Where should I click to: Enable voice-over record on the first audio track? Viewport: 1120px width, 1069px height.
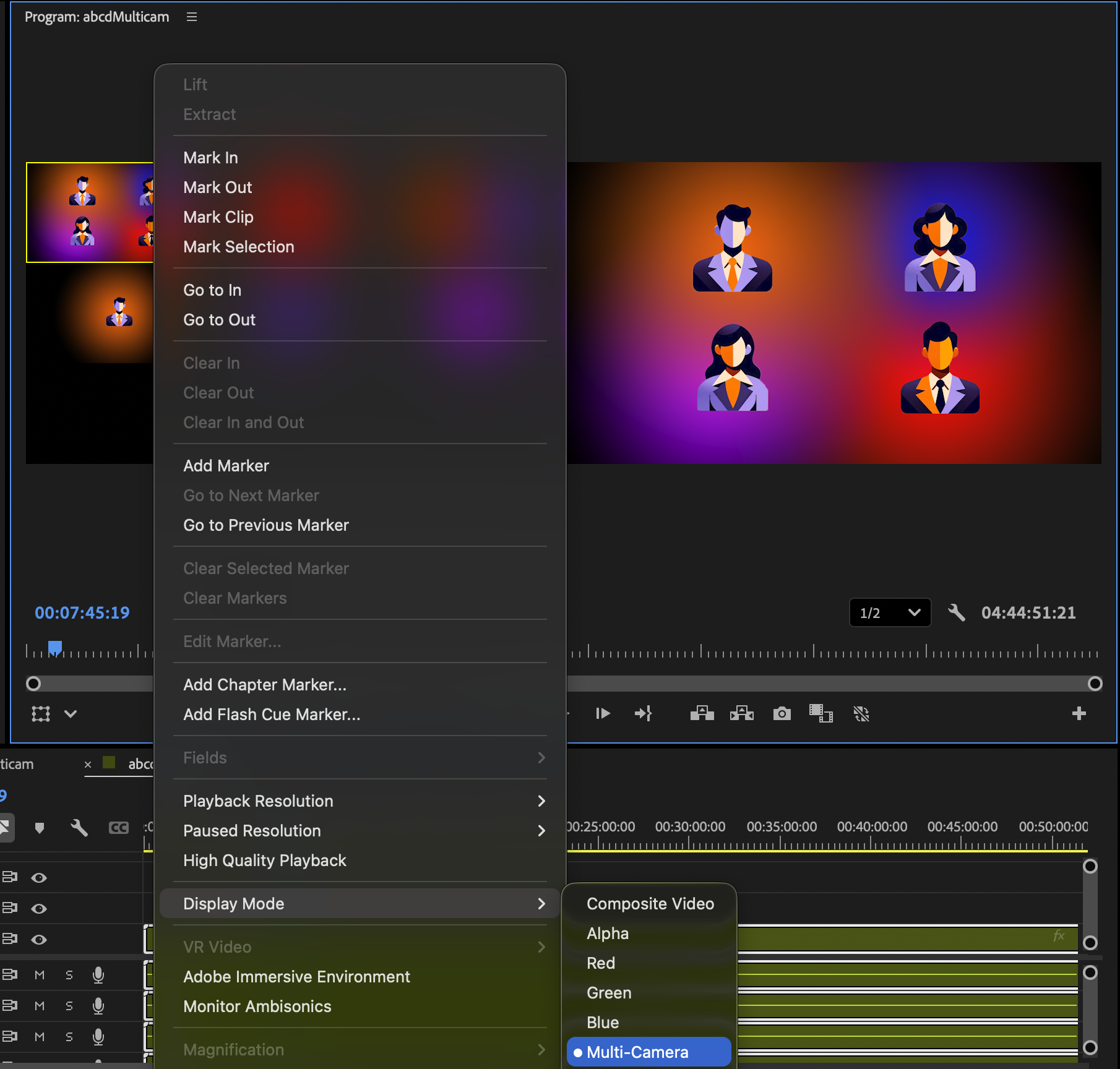tap(99, 974)
